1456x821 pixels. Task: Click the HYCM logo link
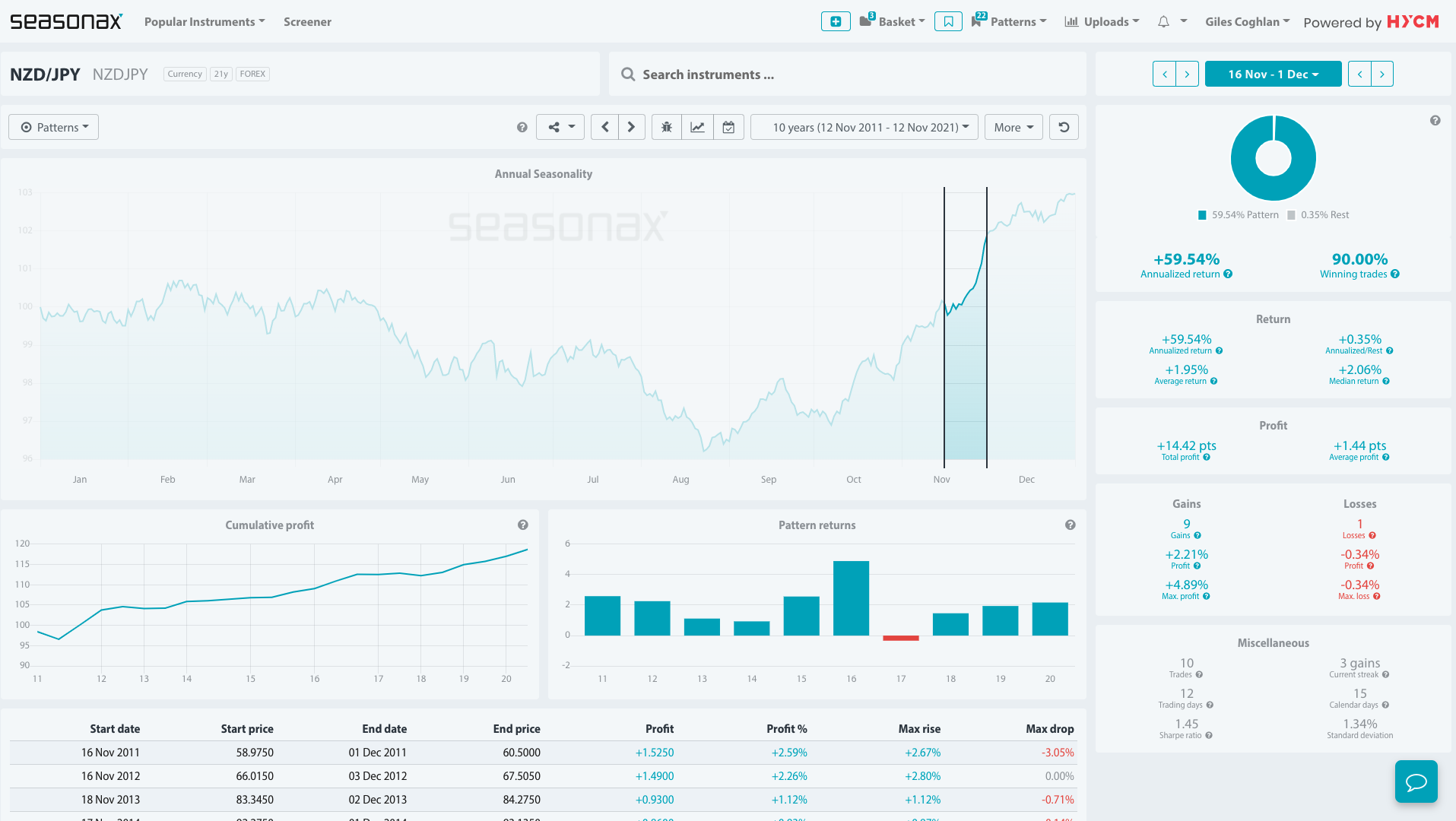click(x=1413, y=21)
